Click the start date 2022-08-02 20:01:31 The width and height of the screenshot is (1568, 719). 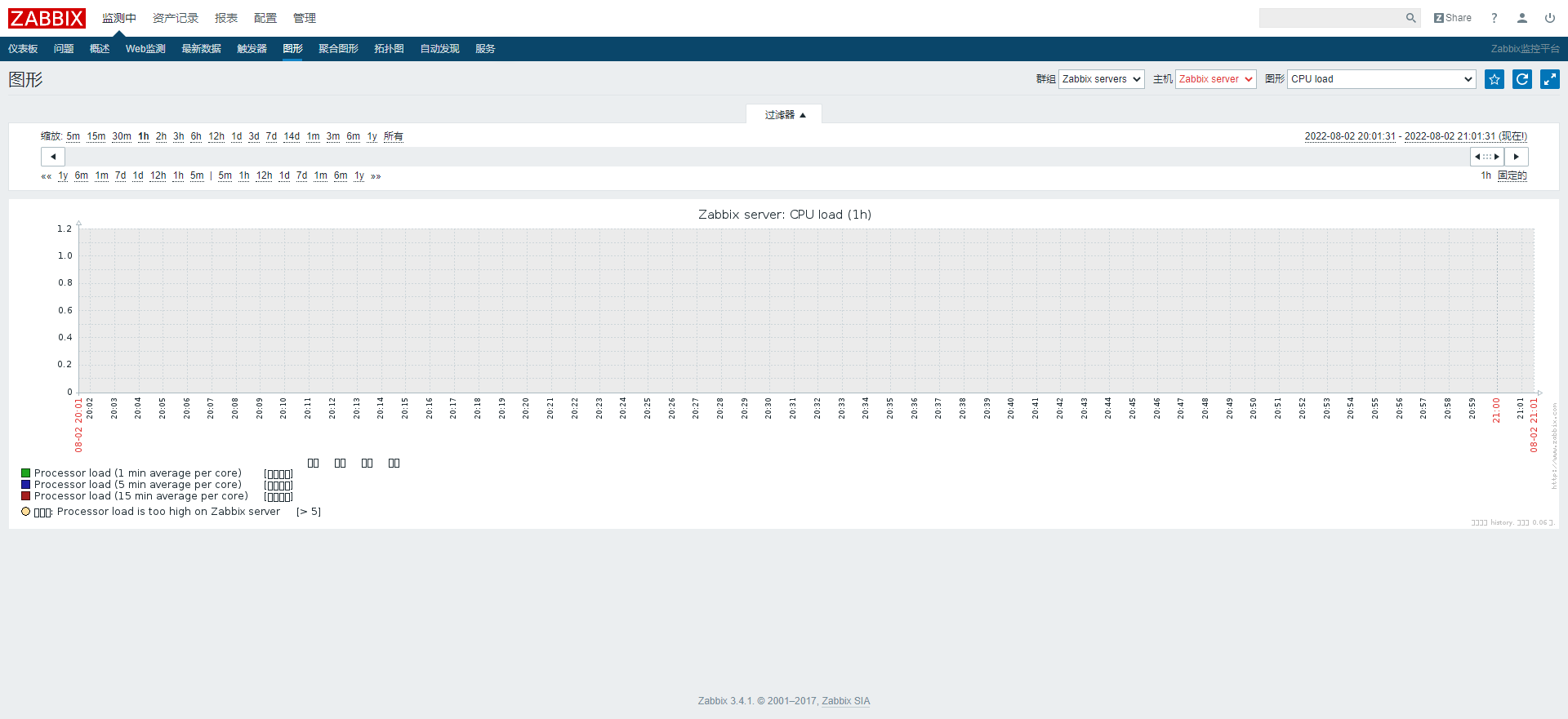coord(1350,136)
